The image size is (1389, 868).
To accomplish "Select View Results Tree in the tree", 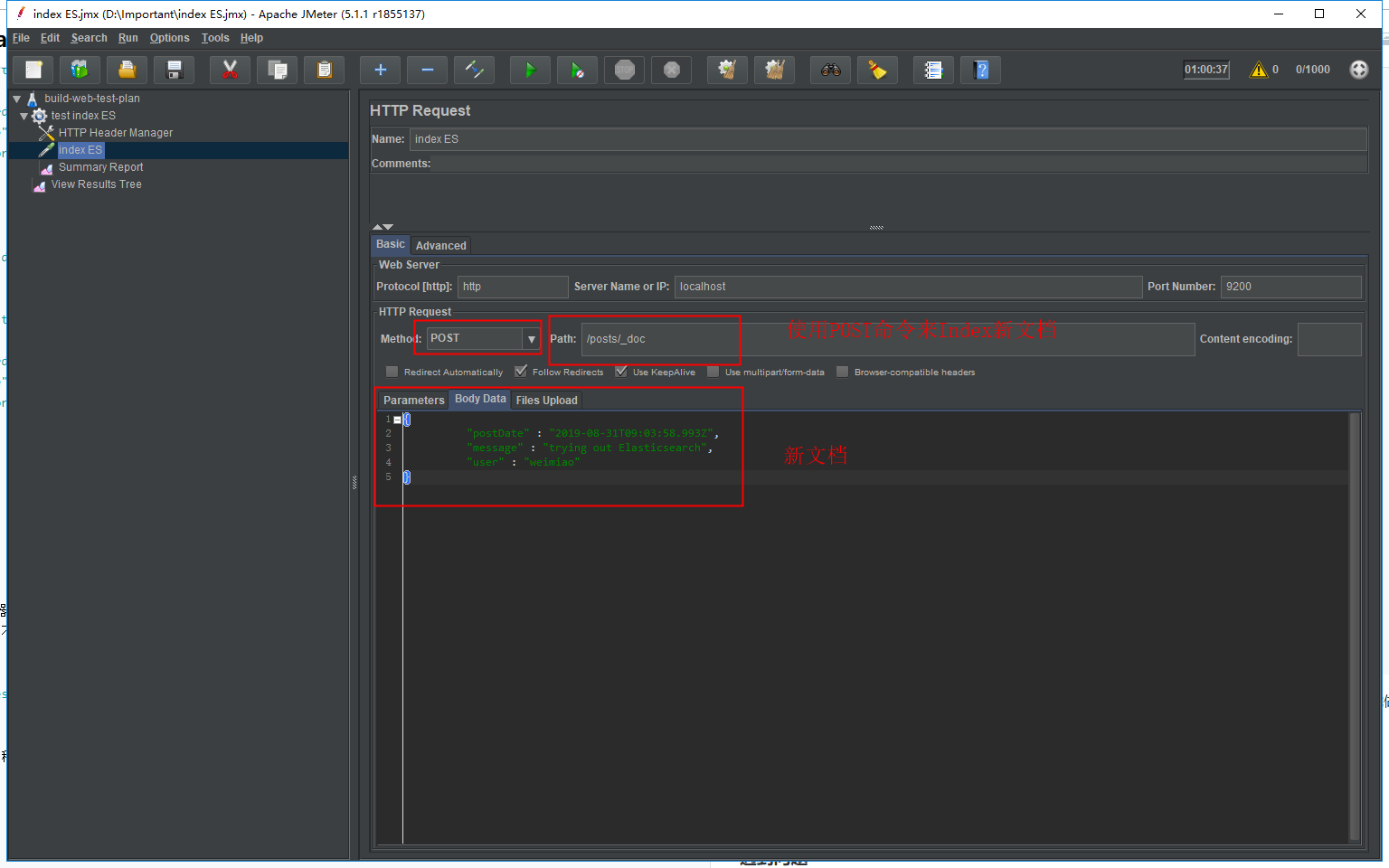I will tap(96, 184).
